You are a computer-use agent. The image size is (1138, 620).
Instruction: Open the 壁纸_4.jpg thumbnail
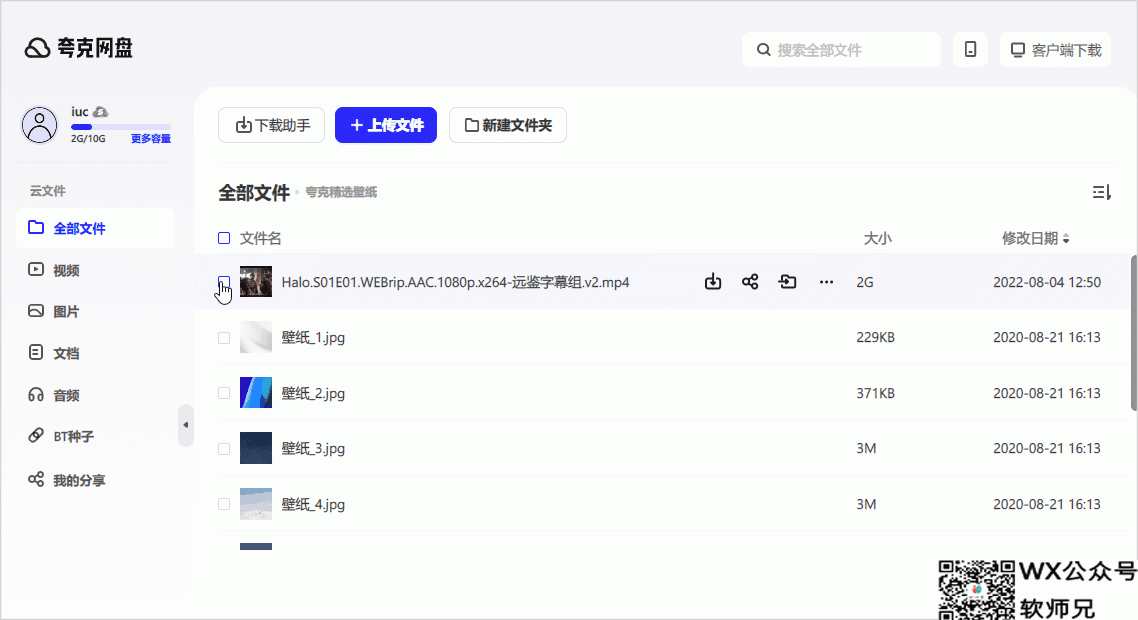[x=255, y=504]
